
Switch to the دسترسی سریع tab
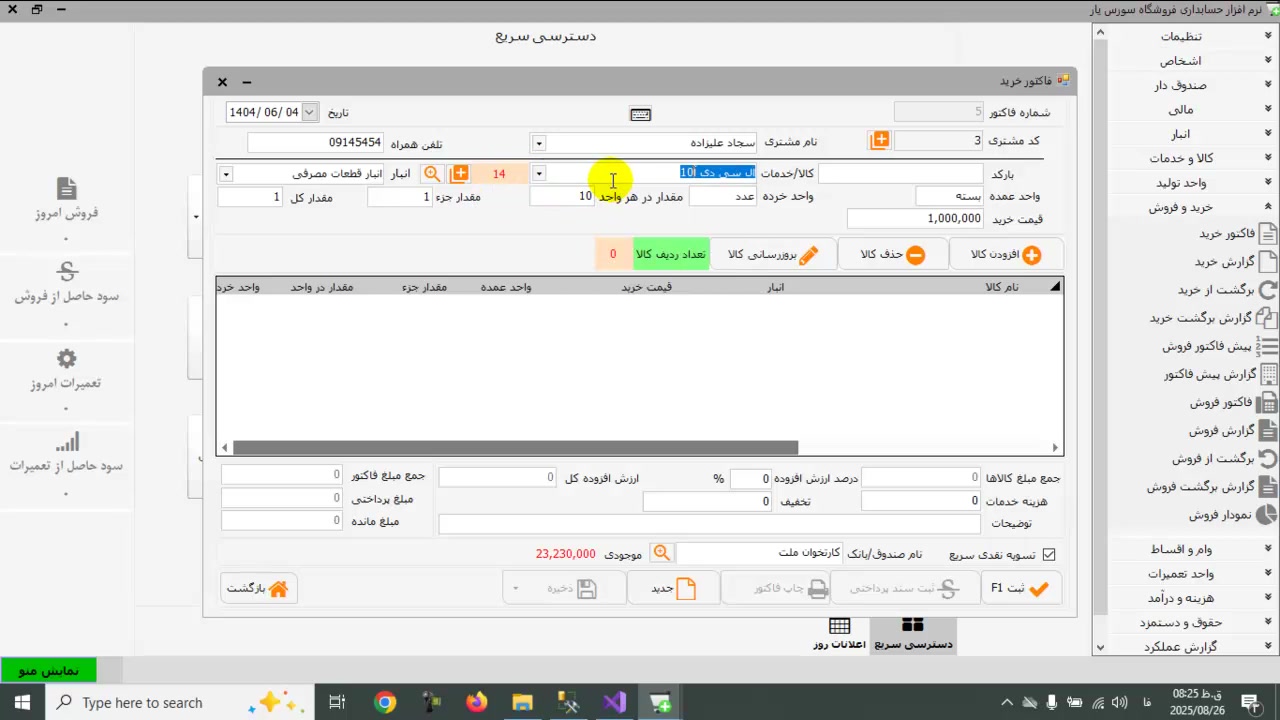coord(913,634)
